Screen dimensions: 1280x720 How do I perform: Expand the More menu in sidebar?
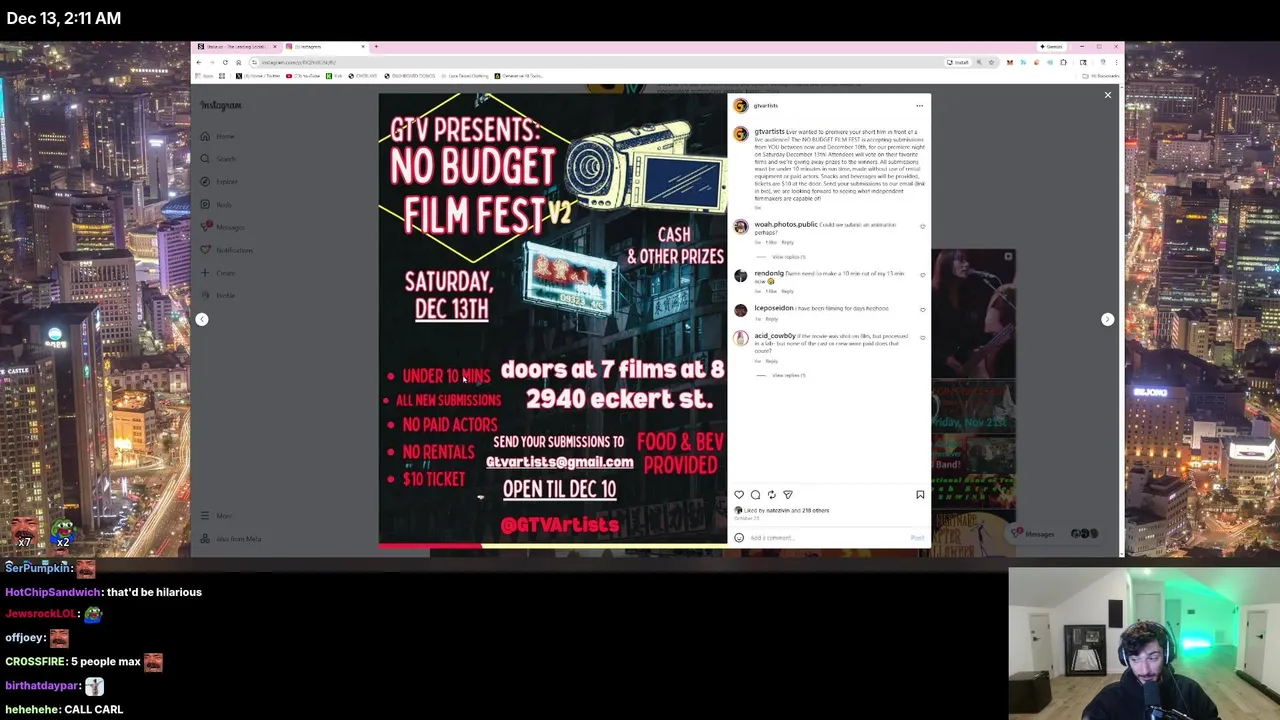(x=216, y=516)
